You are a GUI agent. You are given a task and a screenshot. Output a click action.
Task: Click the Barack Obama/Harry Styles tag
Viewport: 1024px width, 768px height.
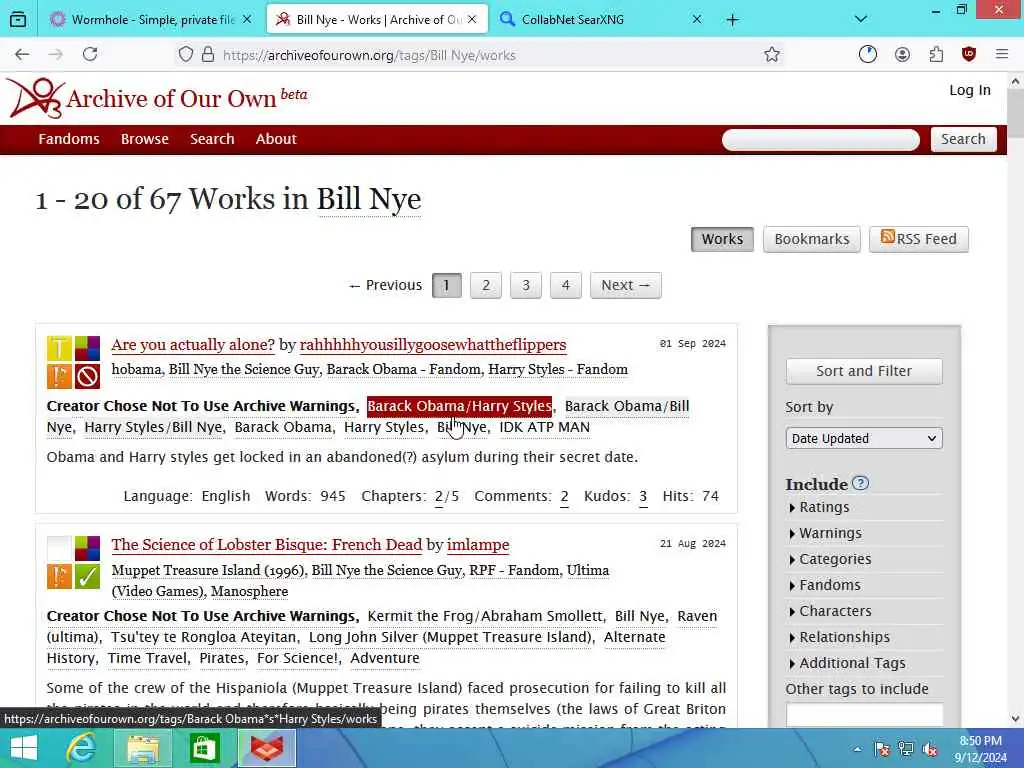coord(459,406)
